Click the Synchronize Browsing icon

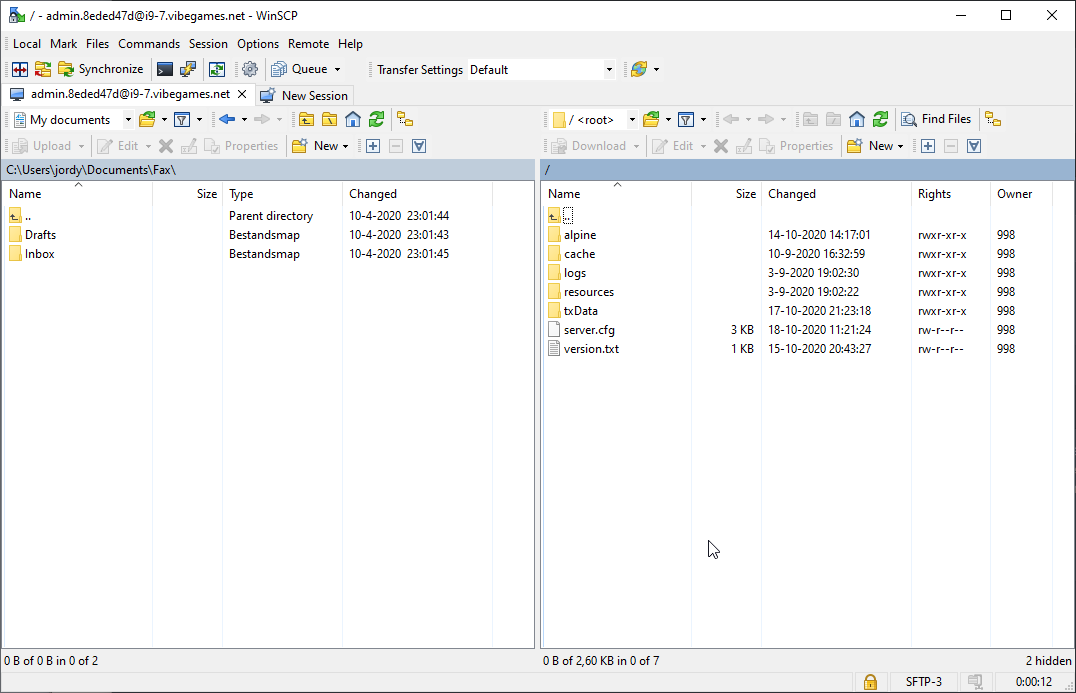(x=43, y=69)
